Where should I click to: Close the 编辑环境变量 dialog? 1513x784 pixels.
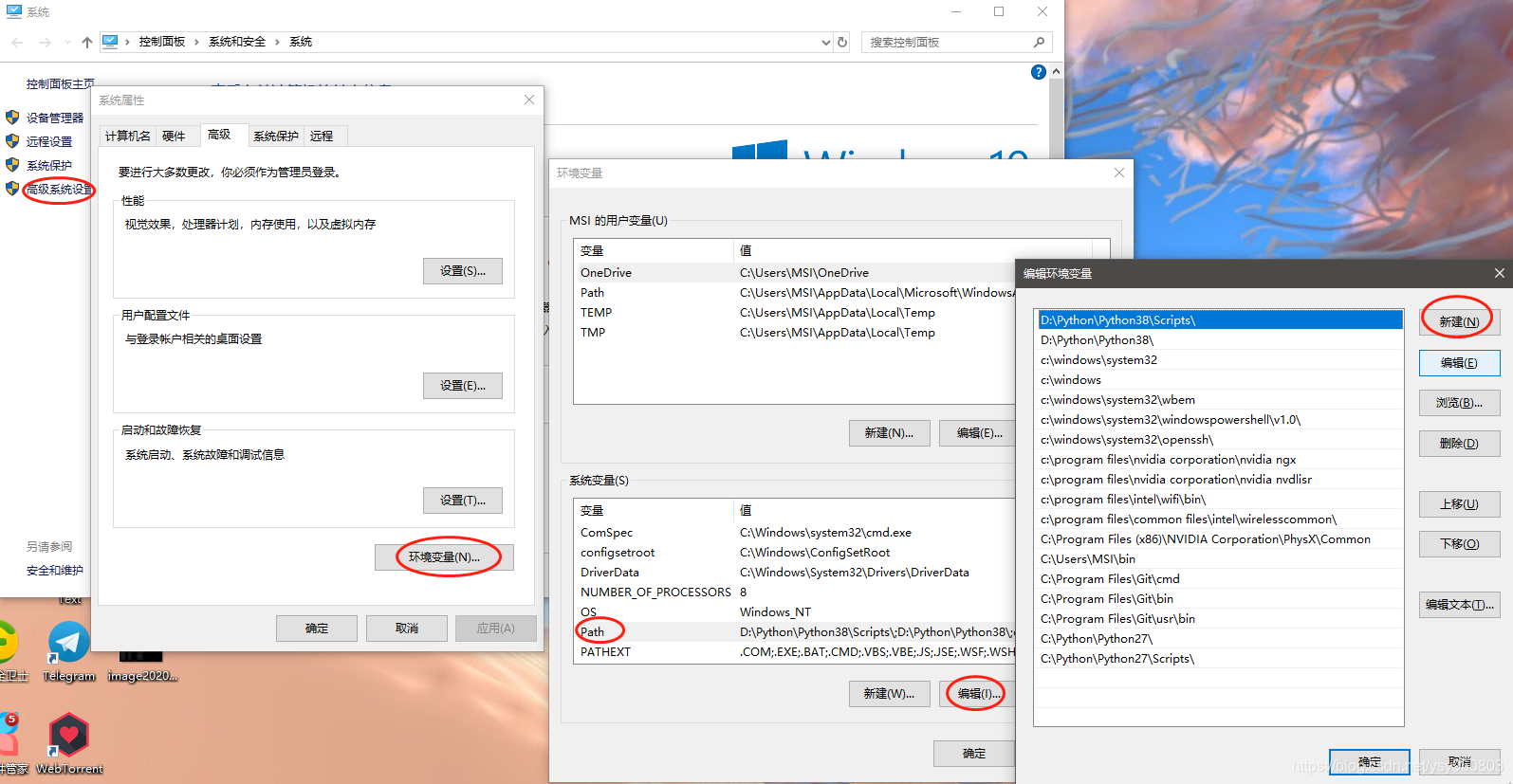(1499, 273)
